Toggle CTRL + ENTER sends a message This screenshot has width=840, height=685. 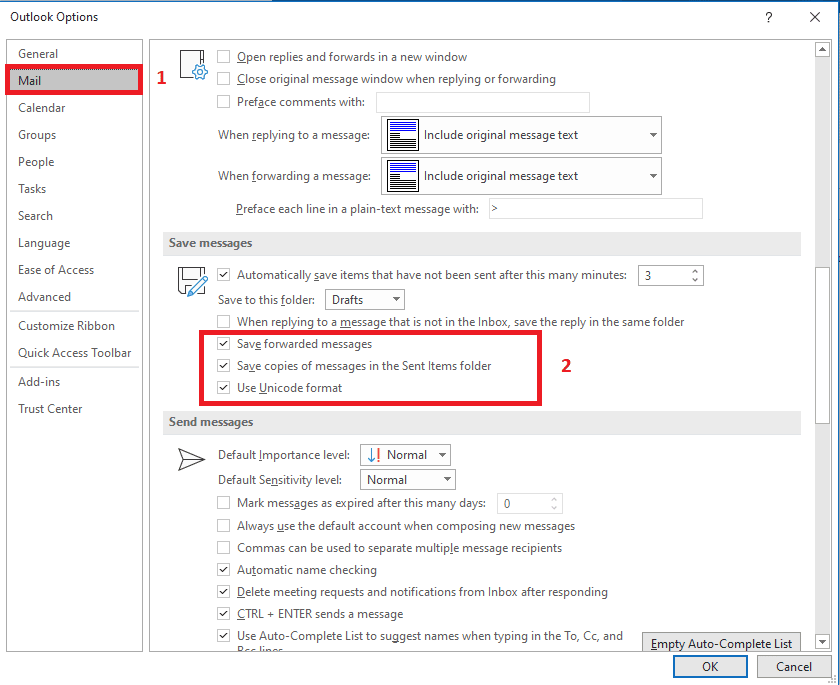click(x=223, y=613)
